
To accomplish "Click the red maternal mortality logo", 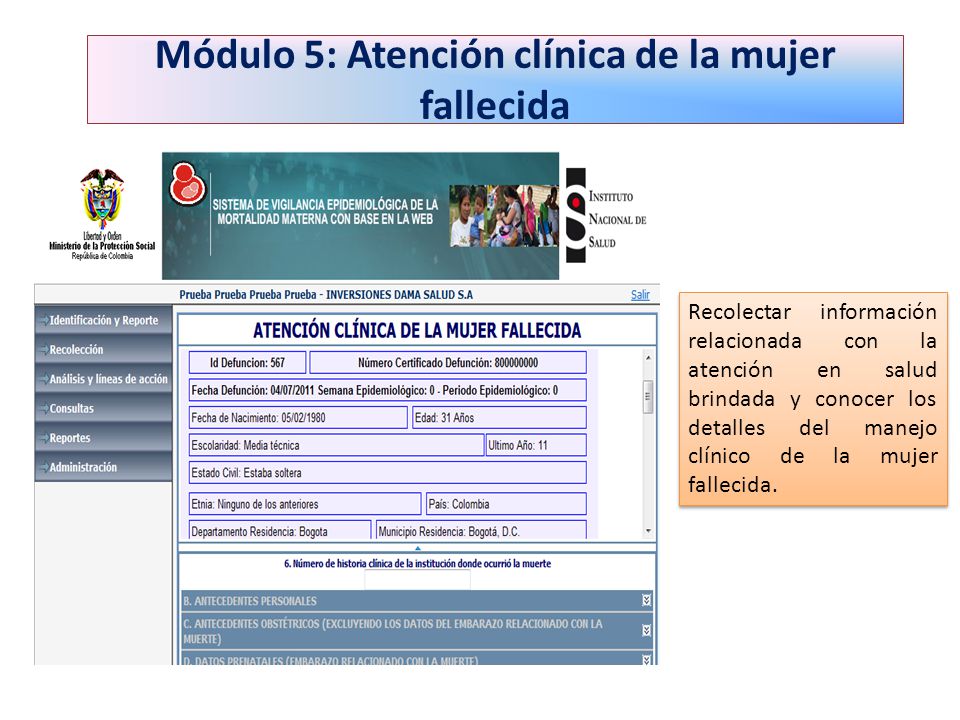I will point(187,184).
